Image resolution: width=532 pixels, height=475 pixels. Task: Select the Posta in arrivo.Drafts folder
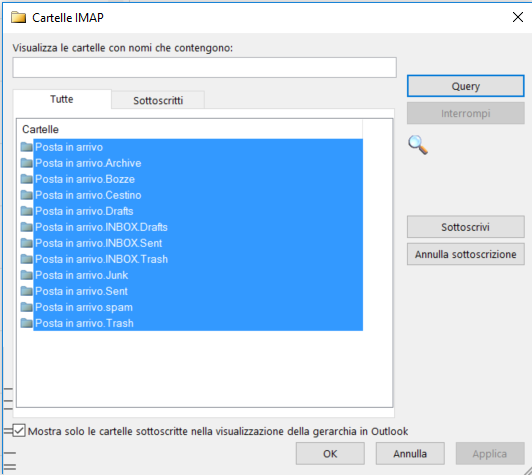tap(198, 211)
